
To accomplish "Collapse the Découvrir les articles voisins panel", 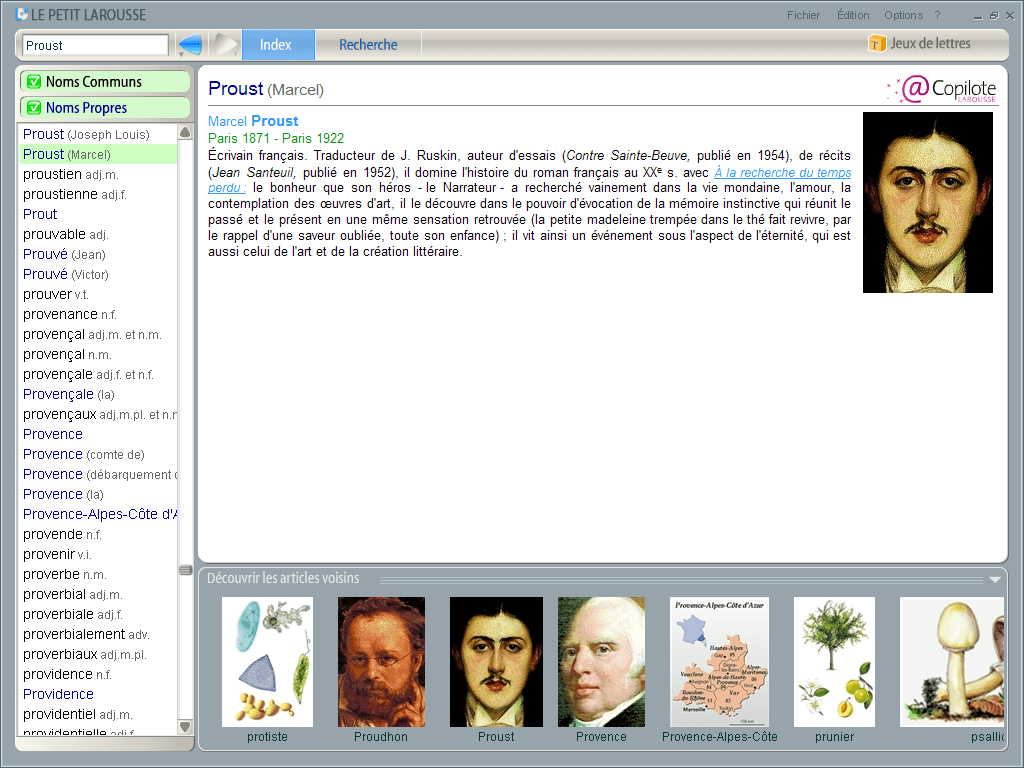I will (x=994, y=578).
